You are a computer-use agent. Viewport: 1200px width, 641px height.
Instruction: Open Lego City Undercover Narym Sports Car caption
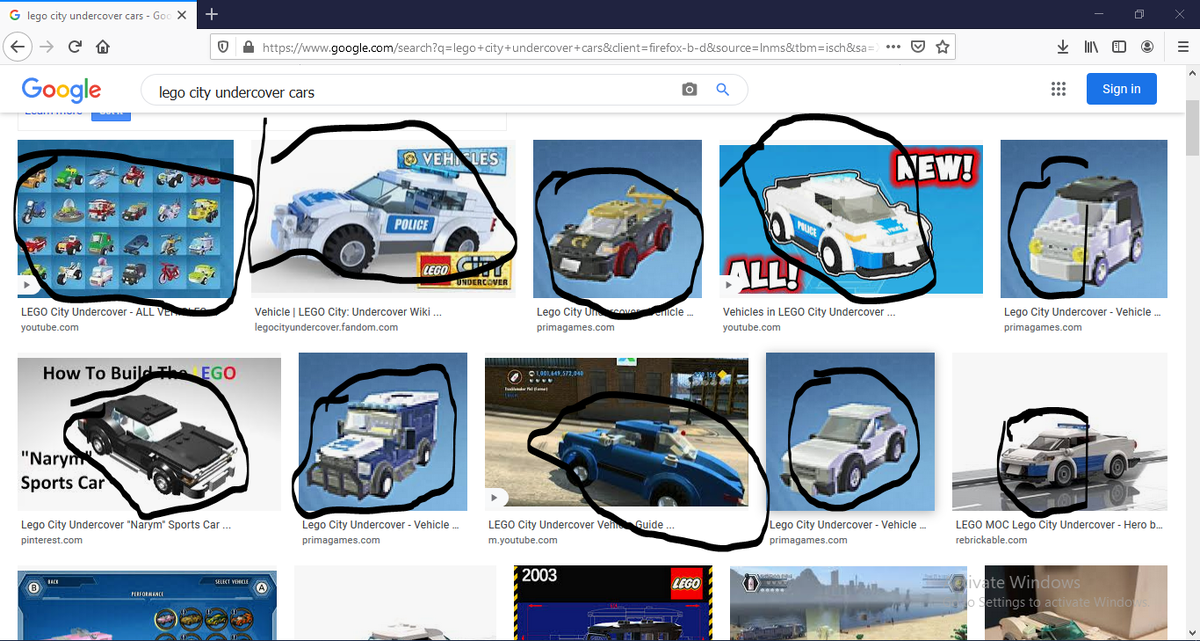coord(126,525)
